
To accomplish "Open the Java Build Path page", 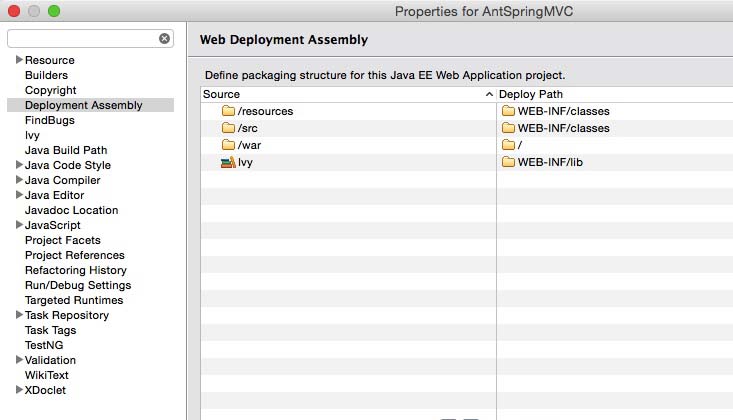I will coord(66,150).
